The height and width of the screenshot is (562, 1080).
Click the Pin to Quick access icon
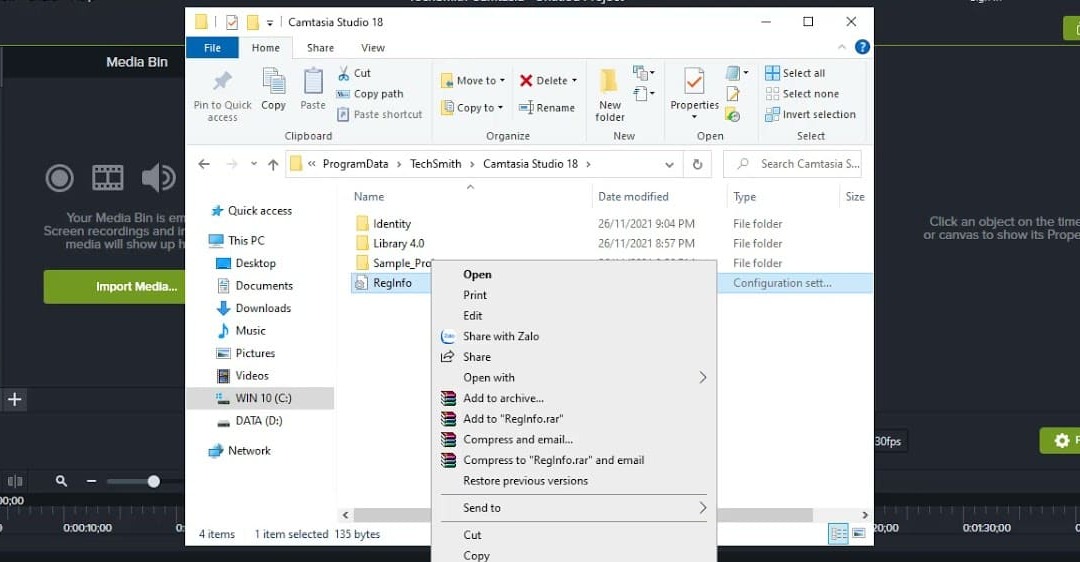pyautogui.click(x=222, y=81)
